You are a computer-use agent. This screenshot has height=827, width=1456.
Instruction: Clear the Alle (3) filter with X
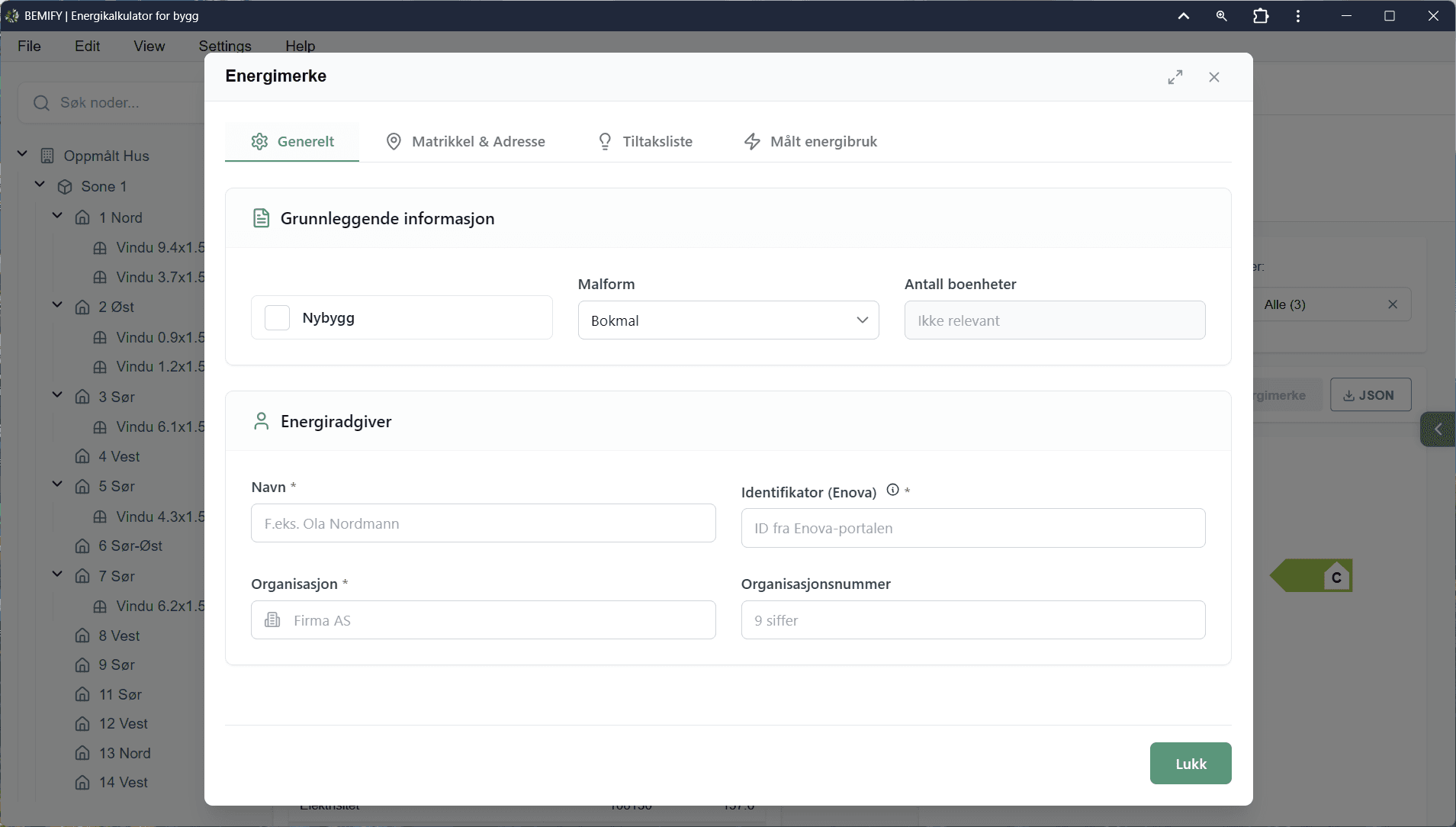(x=1393, y=304)
